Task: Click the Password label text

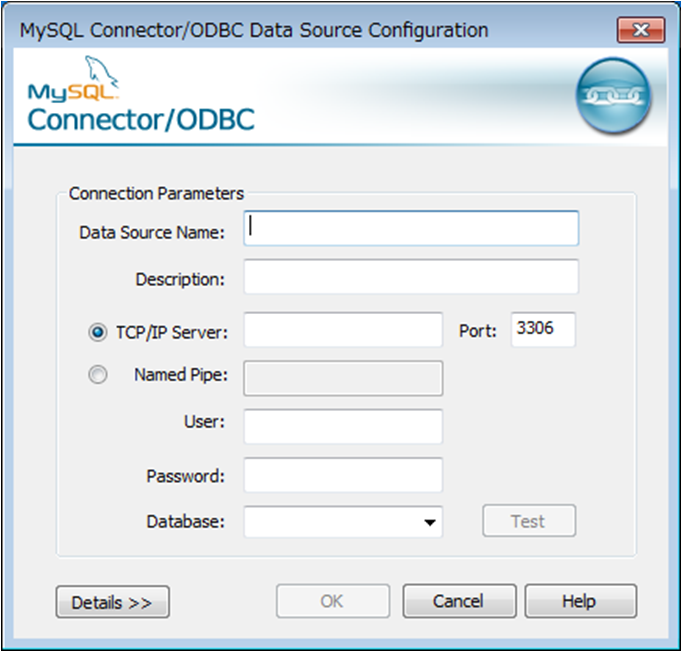Action: tap(186, 476)
